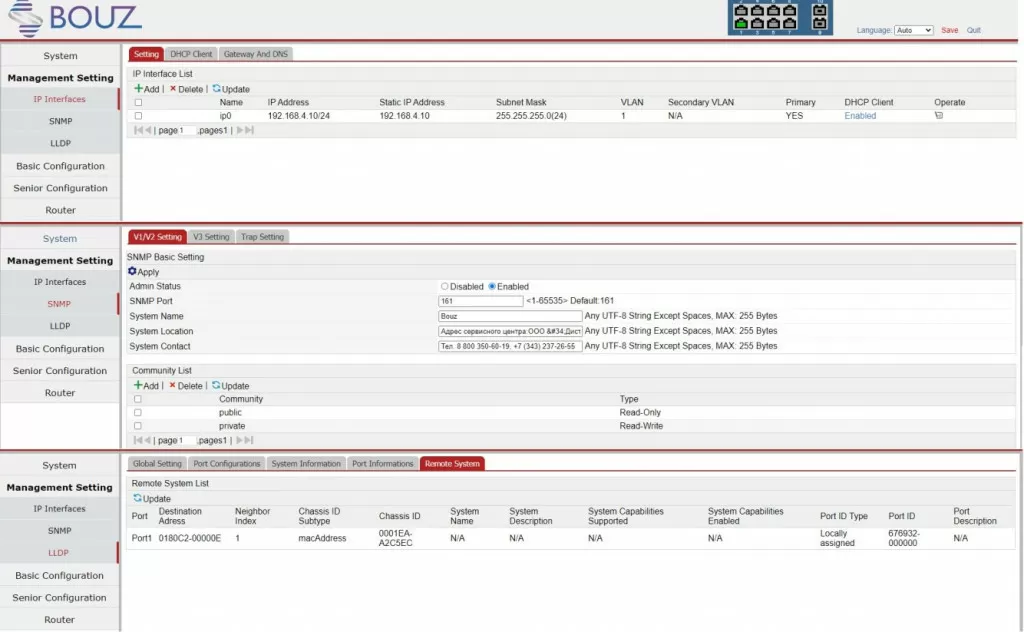Click the page number field under Community List

[x=187, y=441]
